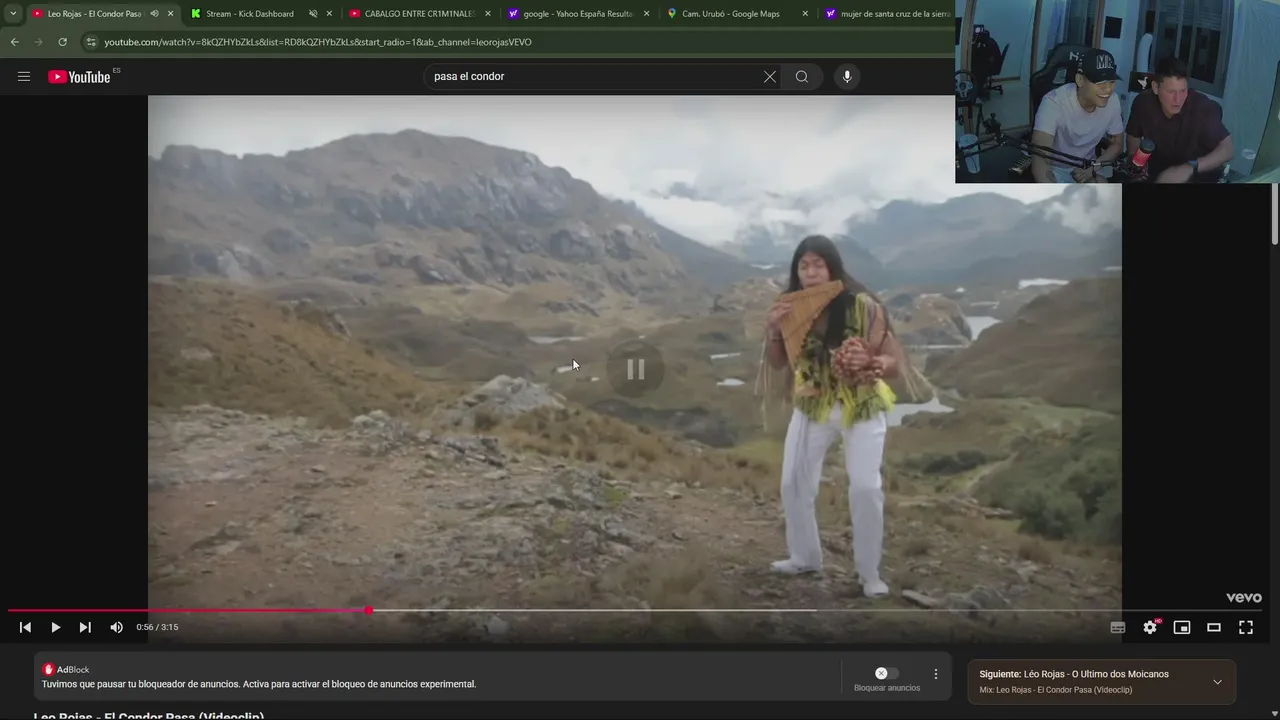Go to YouTube home via logo
The image size is (1280, 720).
(x=79, y=77)
